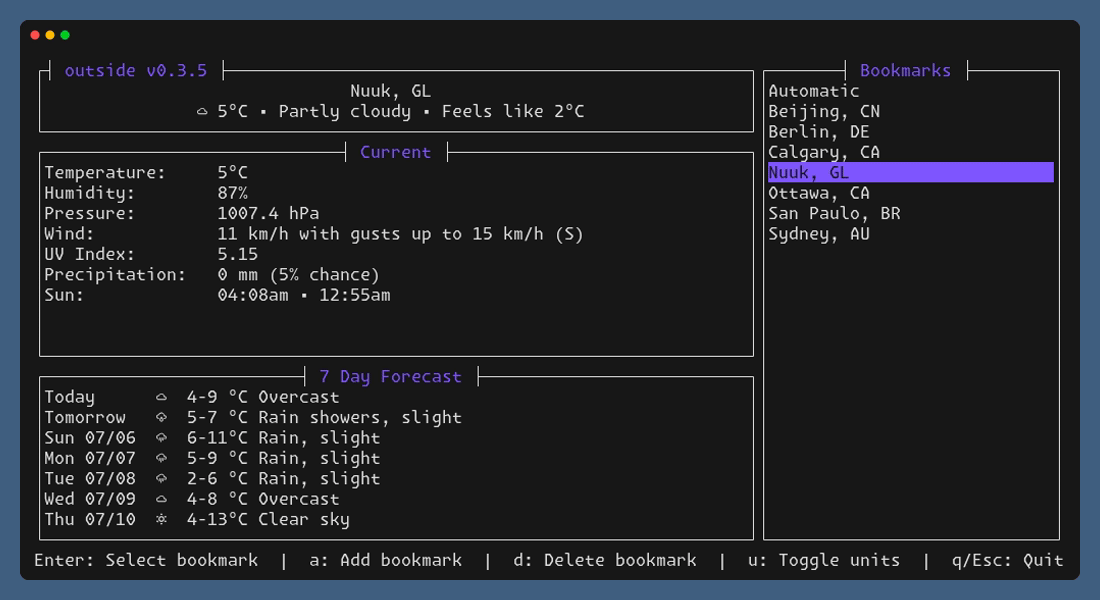Screen dimensions: 1100x600
Task: Click the 7 Day Forecast panel header
Action: click(390, 376)
